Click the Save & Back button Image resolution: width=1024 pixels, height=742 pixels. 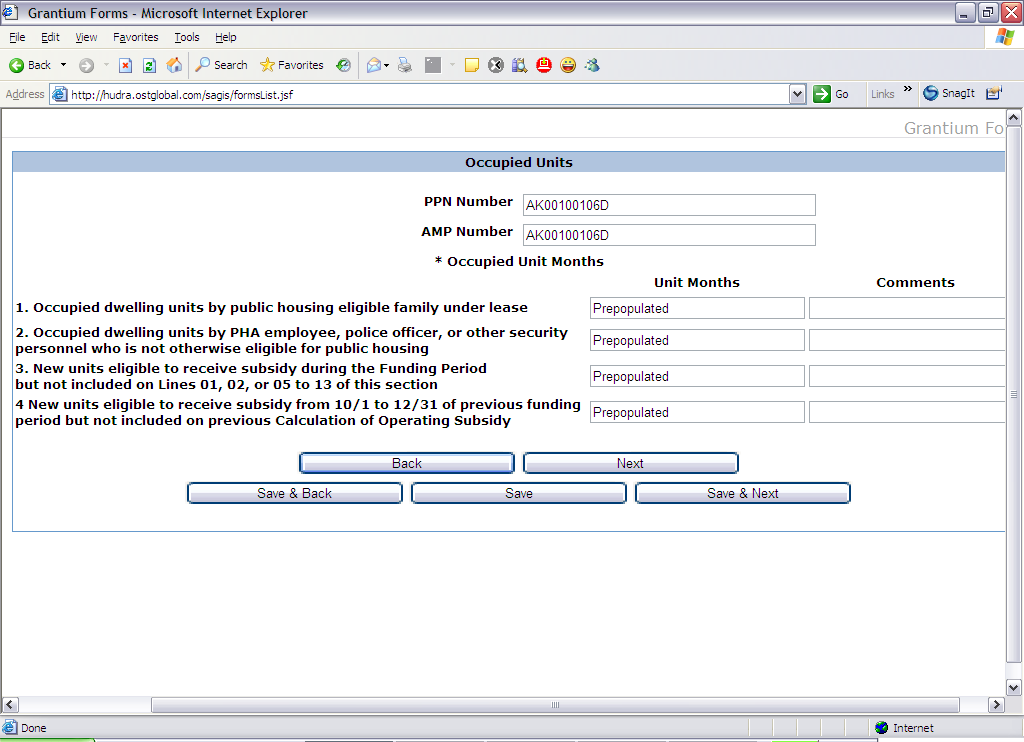tap(295, 493)
